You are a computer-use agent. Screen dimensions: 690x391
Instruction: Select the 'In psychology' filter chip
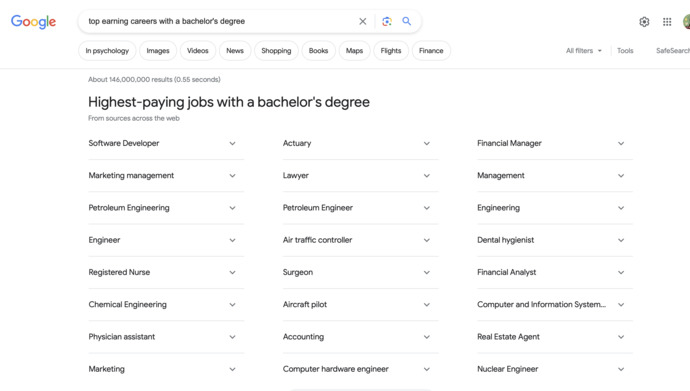click(107, 51)
